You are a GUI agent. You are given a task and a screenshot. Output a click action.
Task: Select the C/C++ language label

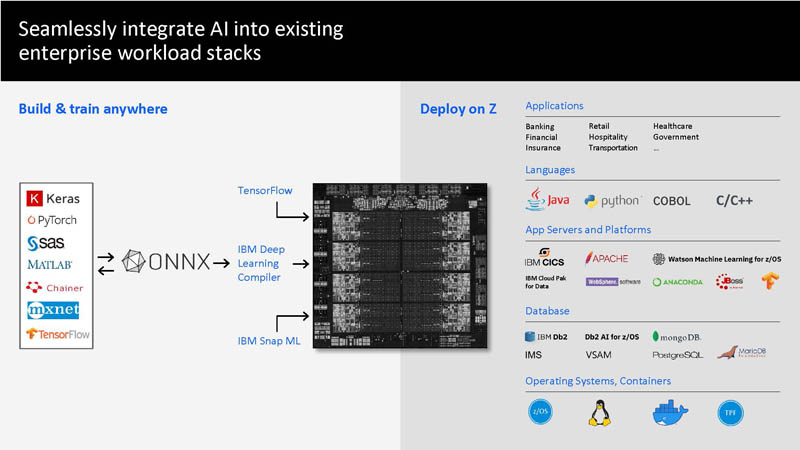[x=734, y=201]
